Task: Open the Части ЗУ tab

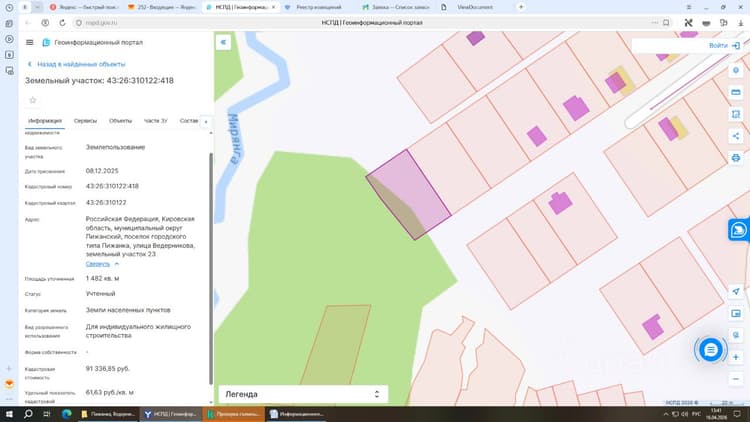Action: [155, 121]
